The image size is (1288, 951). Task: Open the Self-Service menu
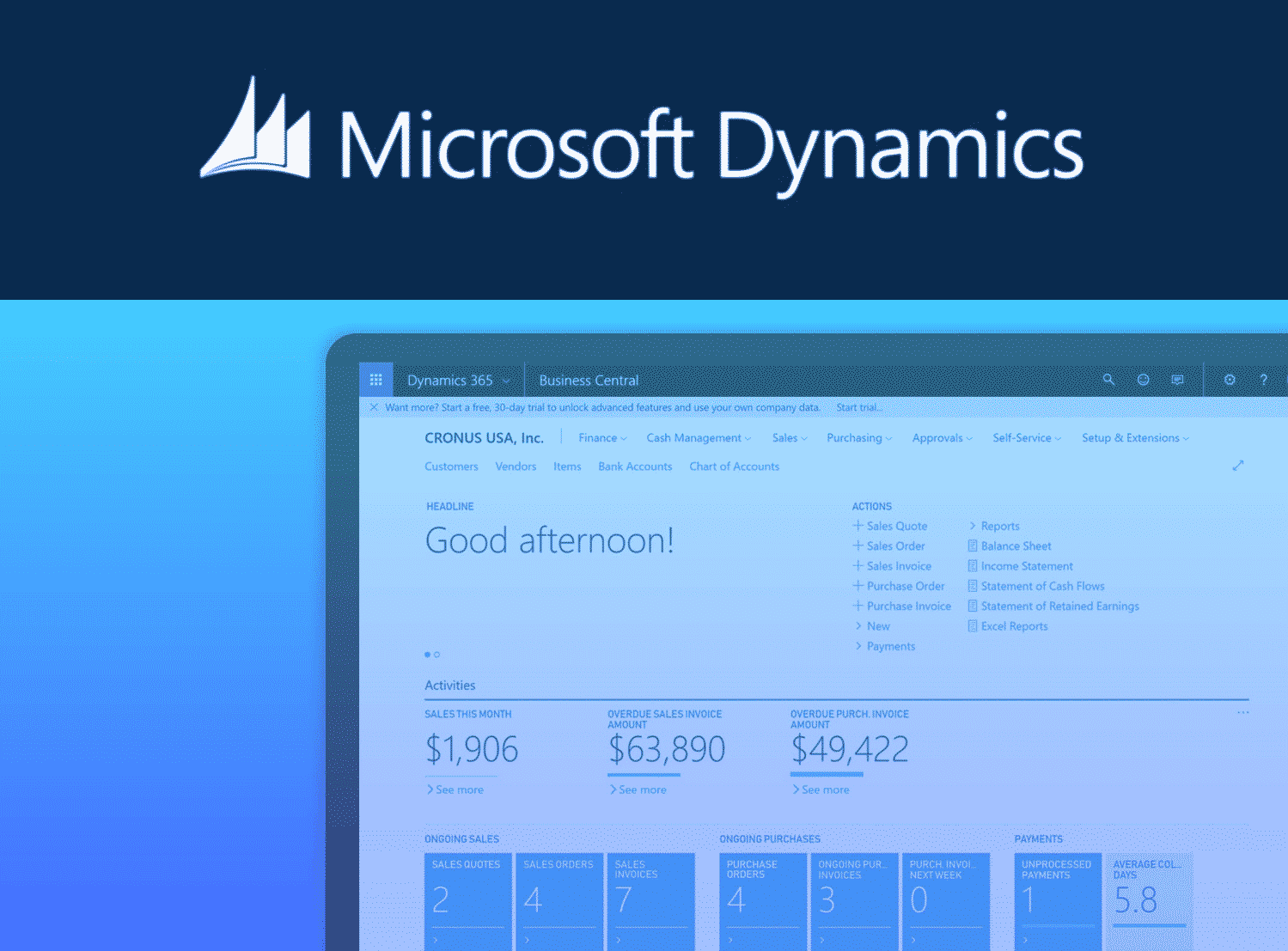pyautogui.click(x=1027, y=438)
